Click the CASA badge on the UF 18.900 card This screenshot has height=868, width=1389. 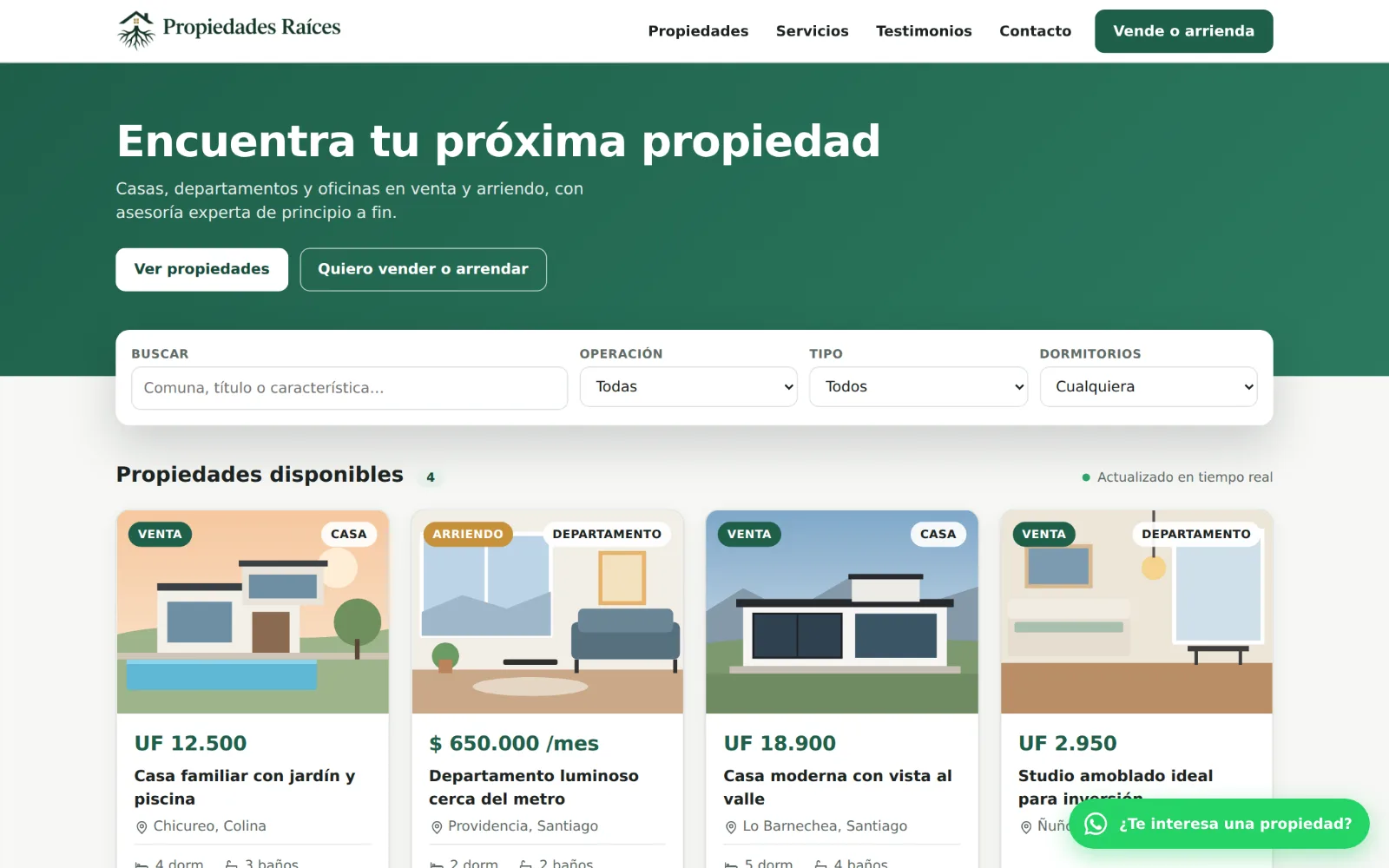(x=938, y=534)
